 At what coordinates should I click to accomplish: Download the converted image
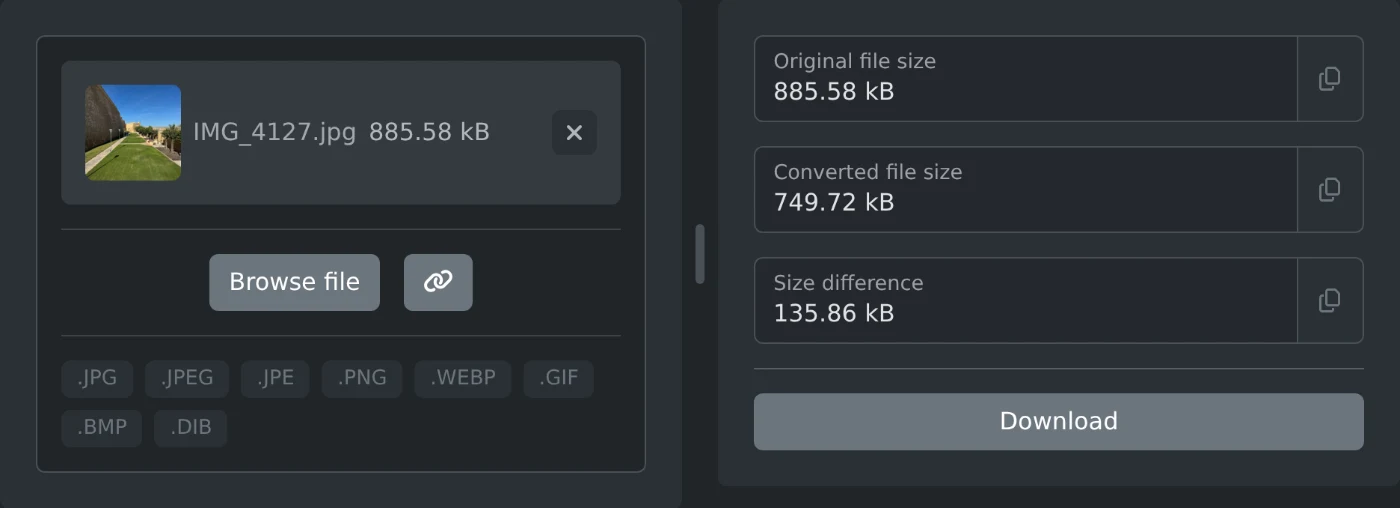1058,421
